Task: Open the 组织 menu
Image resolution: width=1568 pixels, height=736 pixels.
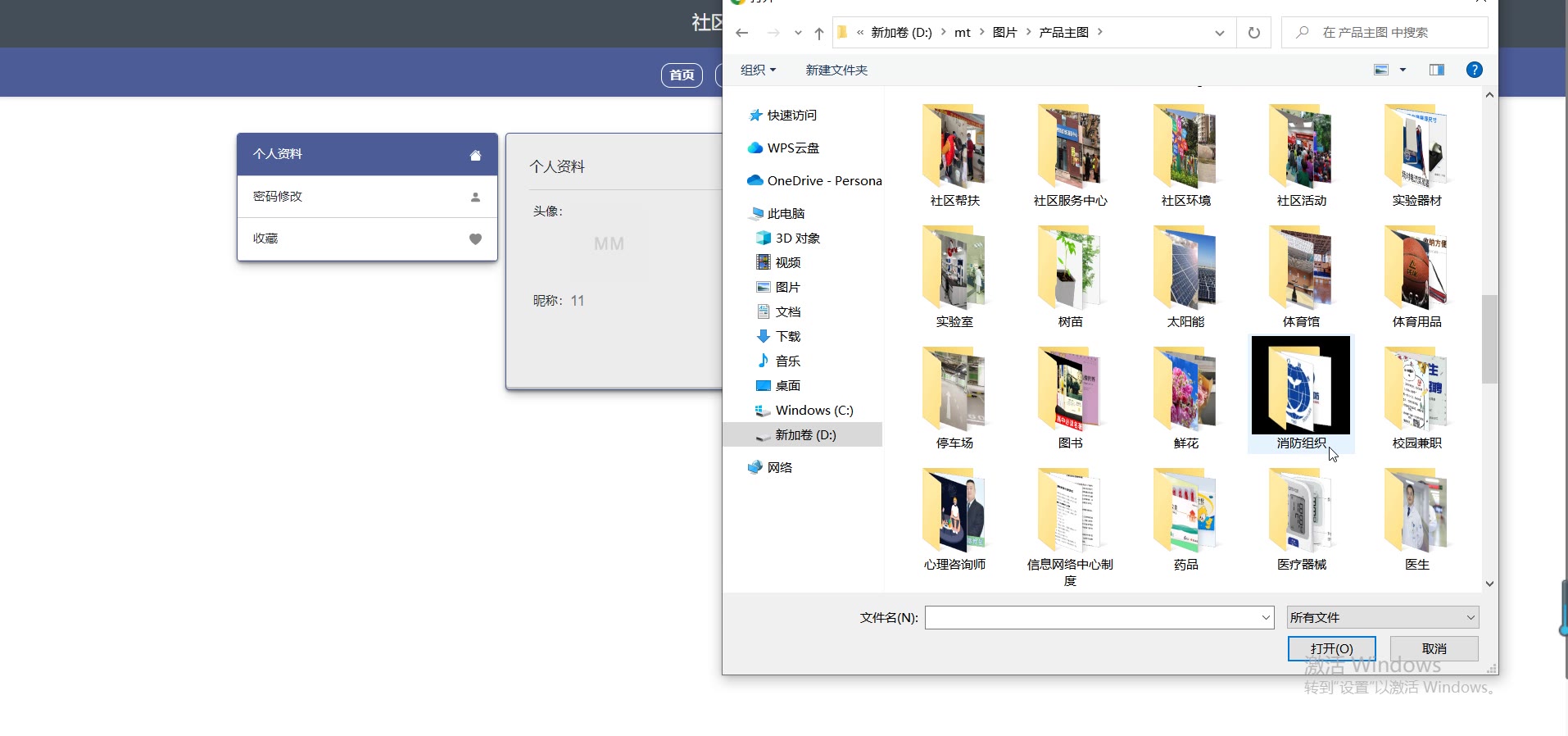Action: click(758, 70)
